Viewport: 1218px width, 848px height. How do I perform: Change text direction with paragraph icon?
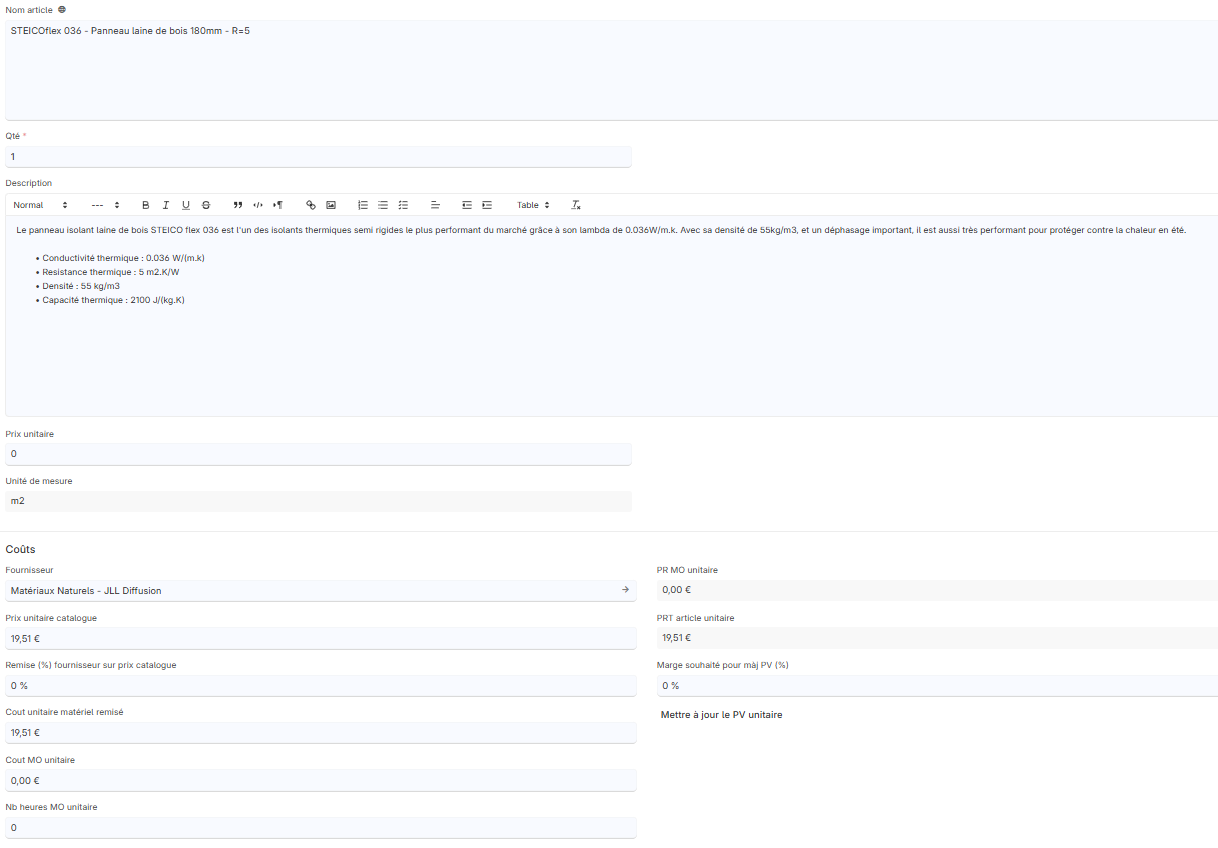(x=278, y=205)
